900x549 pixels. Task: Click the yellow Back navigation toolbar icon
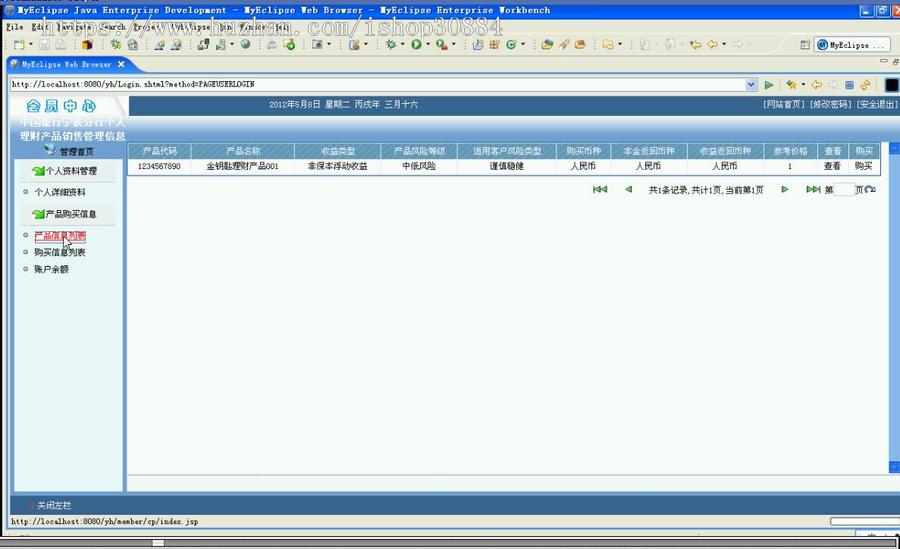(x=712, y=44)
